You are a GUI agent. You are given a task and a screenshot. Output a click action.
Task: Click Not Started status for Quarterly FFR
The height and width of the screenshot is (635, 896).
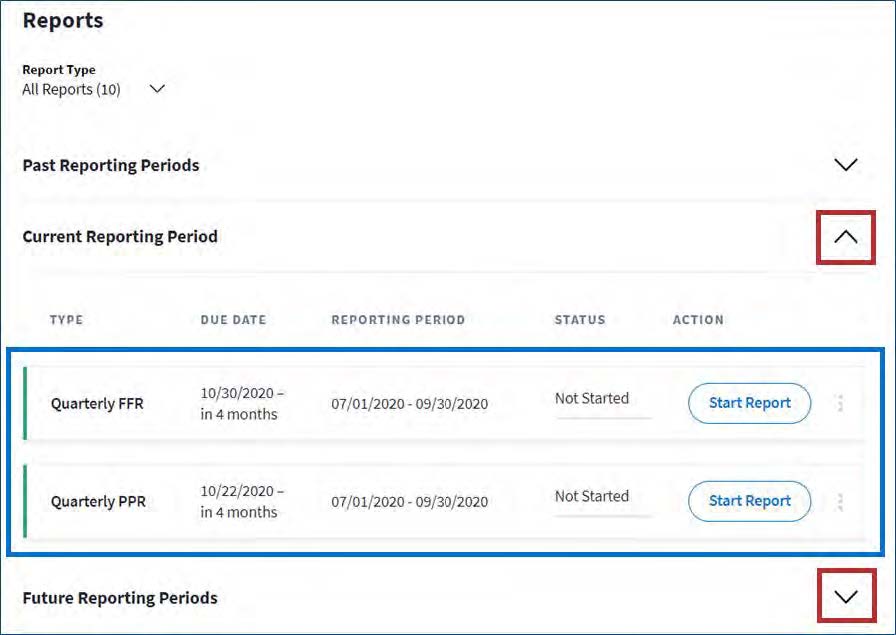tap(592, 398)
